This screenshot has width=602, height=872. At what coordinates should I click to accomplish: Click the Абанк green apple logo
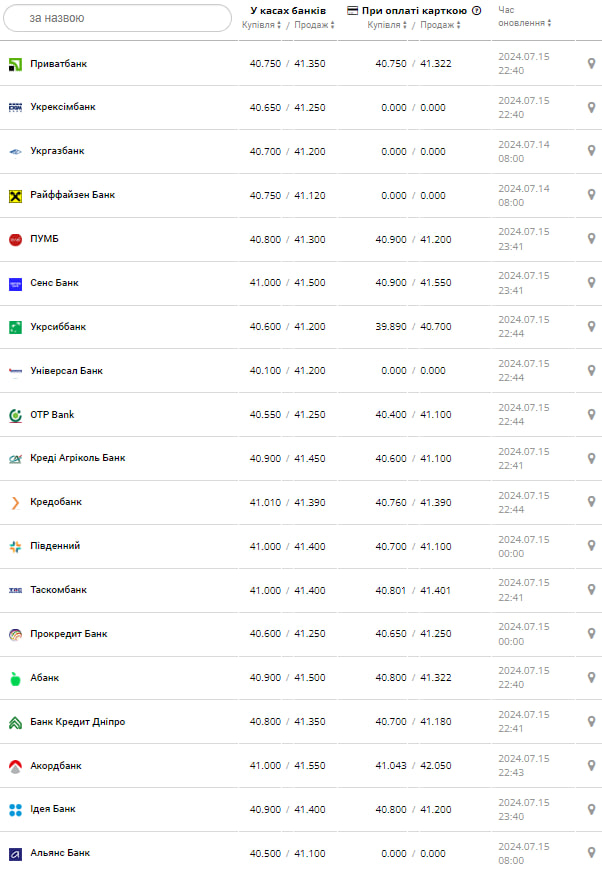[x=15, y=678]
